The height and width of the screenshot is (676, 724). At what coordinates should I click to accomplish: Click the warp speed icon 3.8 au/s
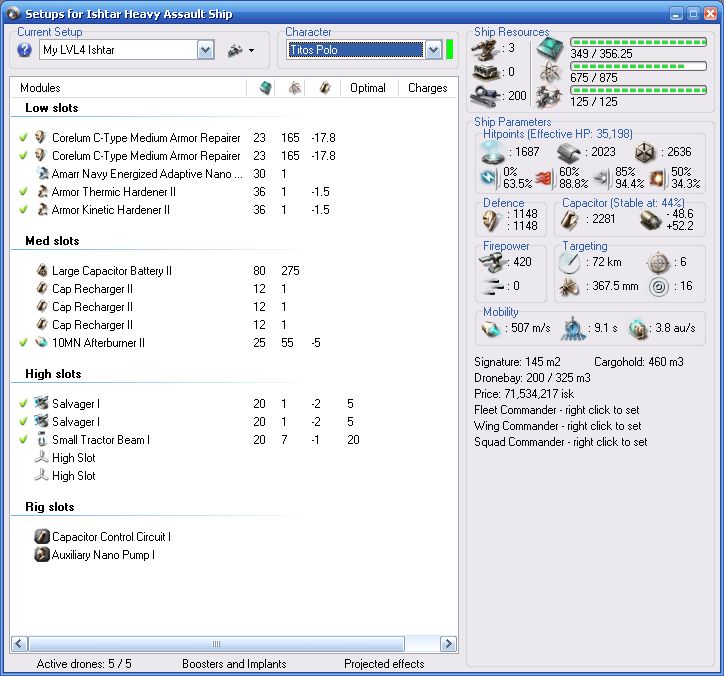coord(638,329)
